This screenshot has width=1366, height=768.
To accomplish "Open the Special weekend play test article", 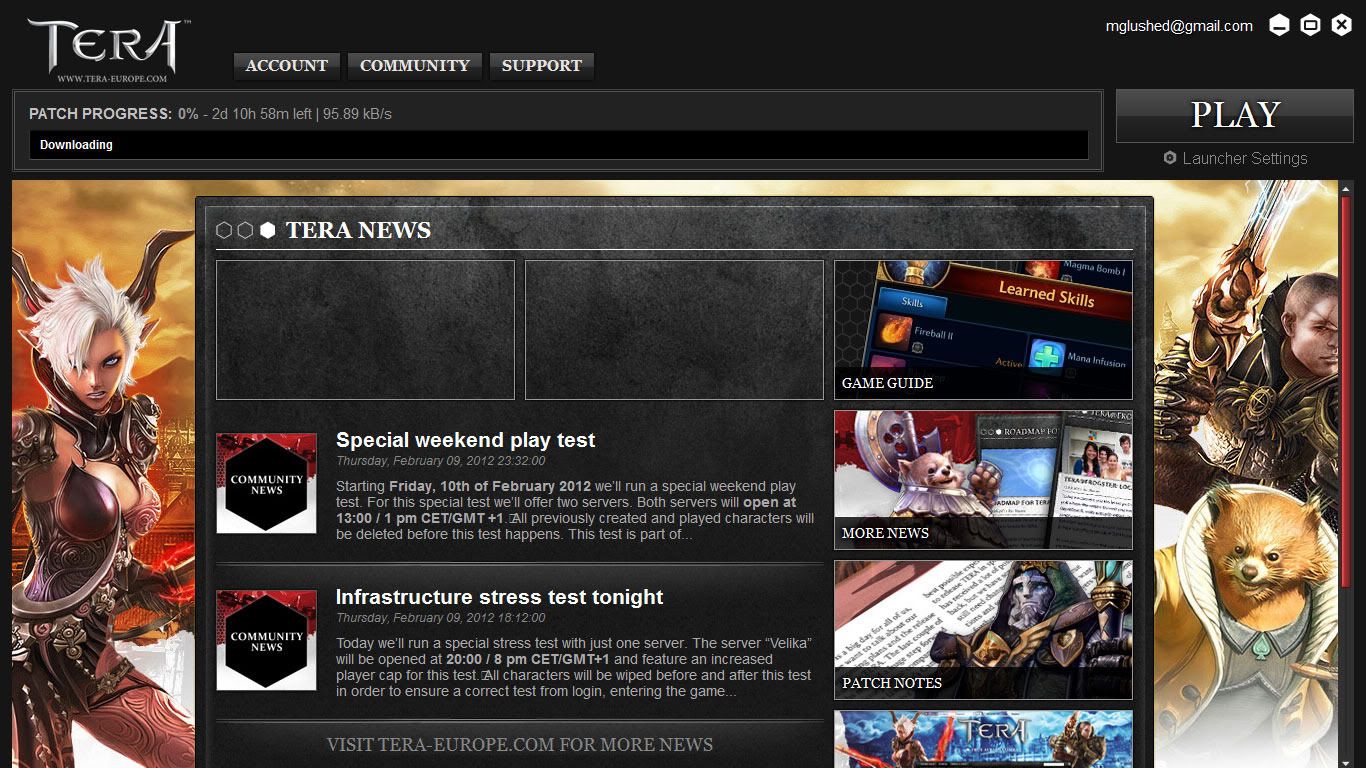I will (x=465, y=440).
